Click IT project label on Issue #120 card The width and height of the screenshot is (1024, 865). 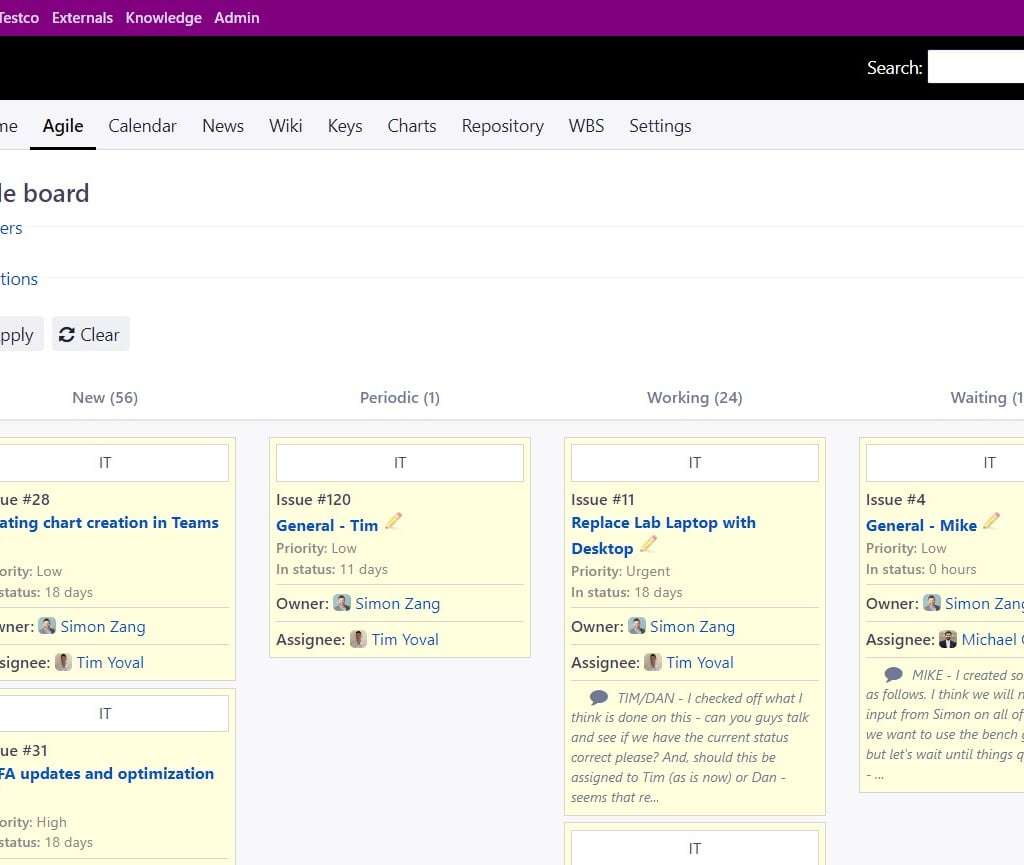point(400,463)
